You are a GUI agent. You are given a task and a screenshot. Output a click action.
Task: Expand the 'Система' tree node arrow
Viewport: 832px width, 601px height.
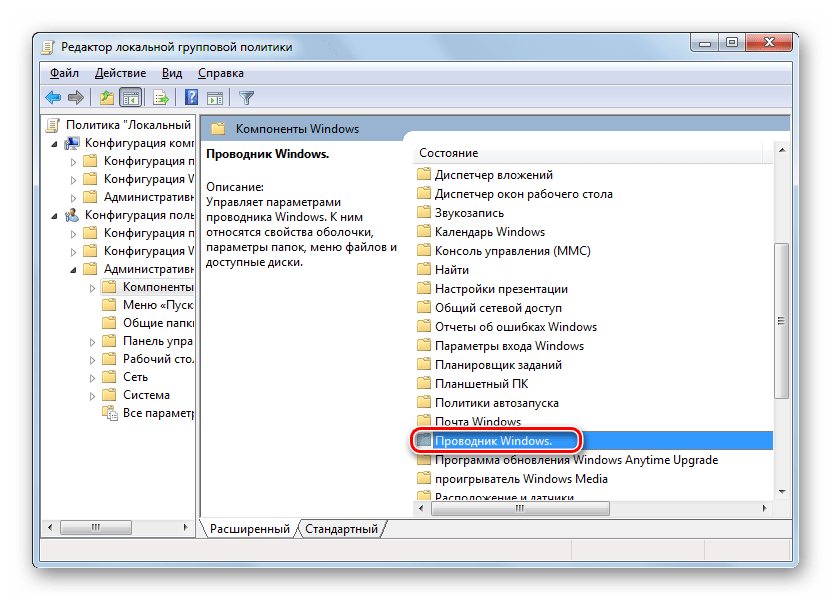[x=90, y=395]
